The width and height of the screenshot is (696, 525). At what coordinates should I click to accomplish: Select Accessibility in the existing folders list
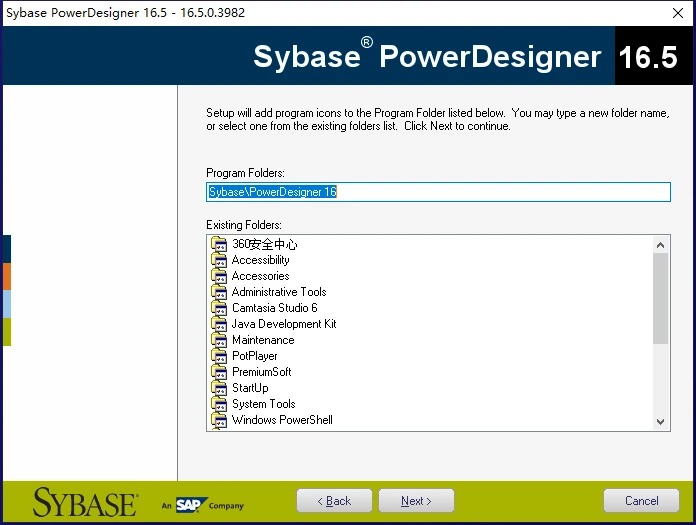click(261, 260)
